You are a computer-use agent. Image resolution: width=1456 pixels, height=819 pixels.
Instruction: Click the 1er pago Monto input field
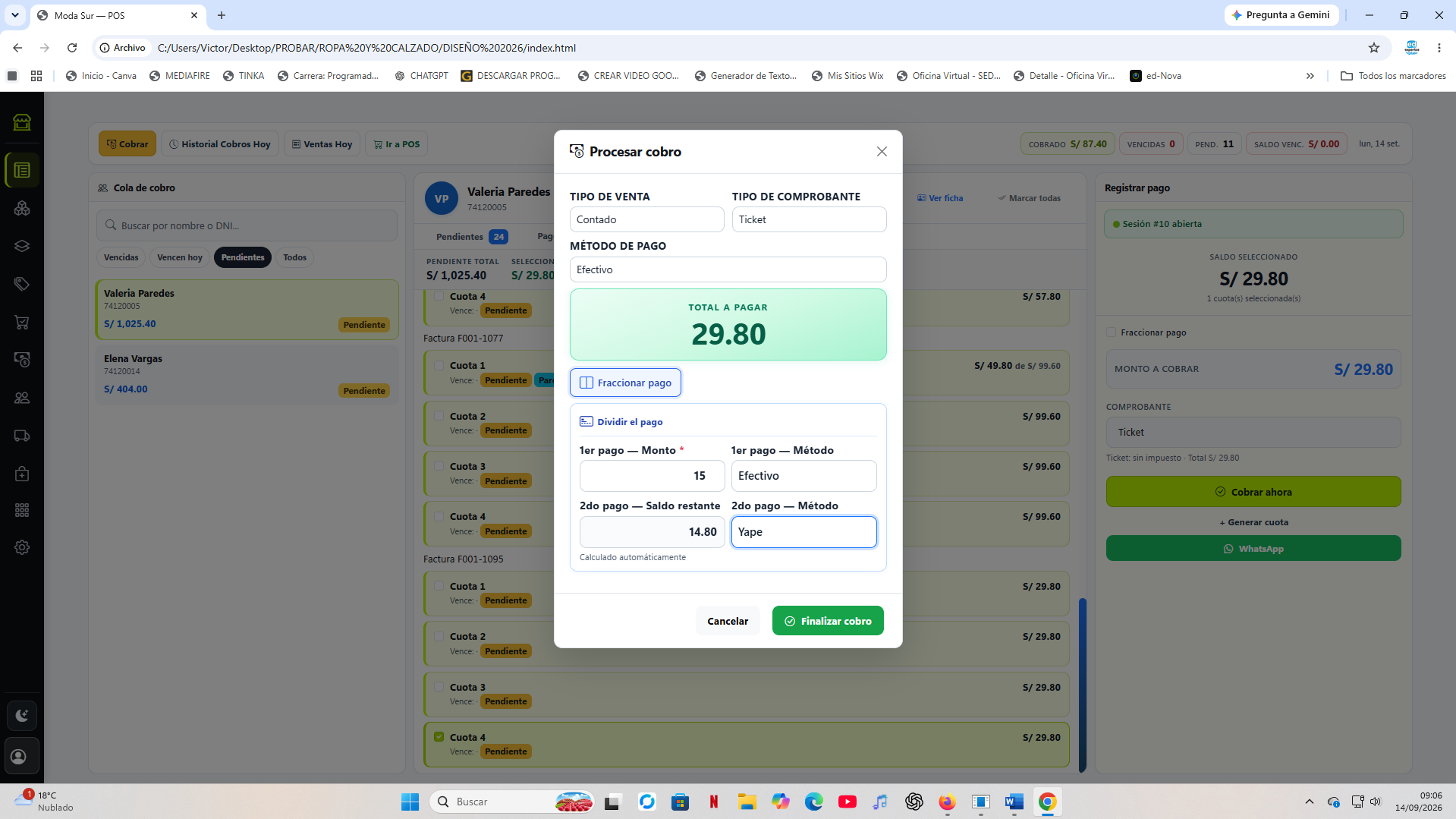(x=652, y=476)
